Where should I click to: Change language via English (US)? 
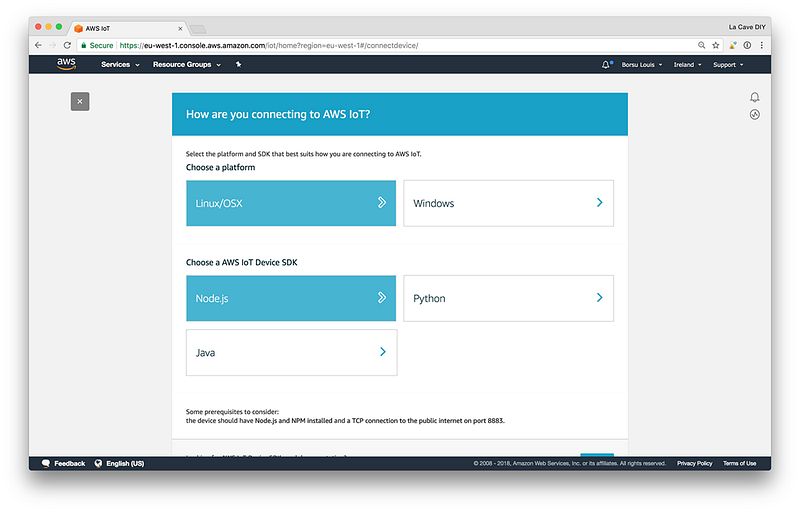125,464
